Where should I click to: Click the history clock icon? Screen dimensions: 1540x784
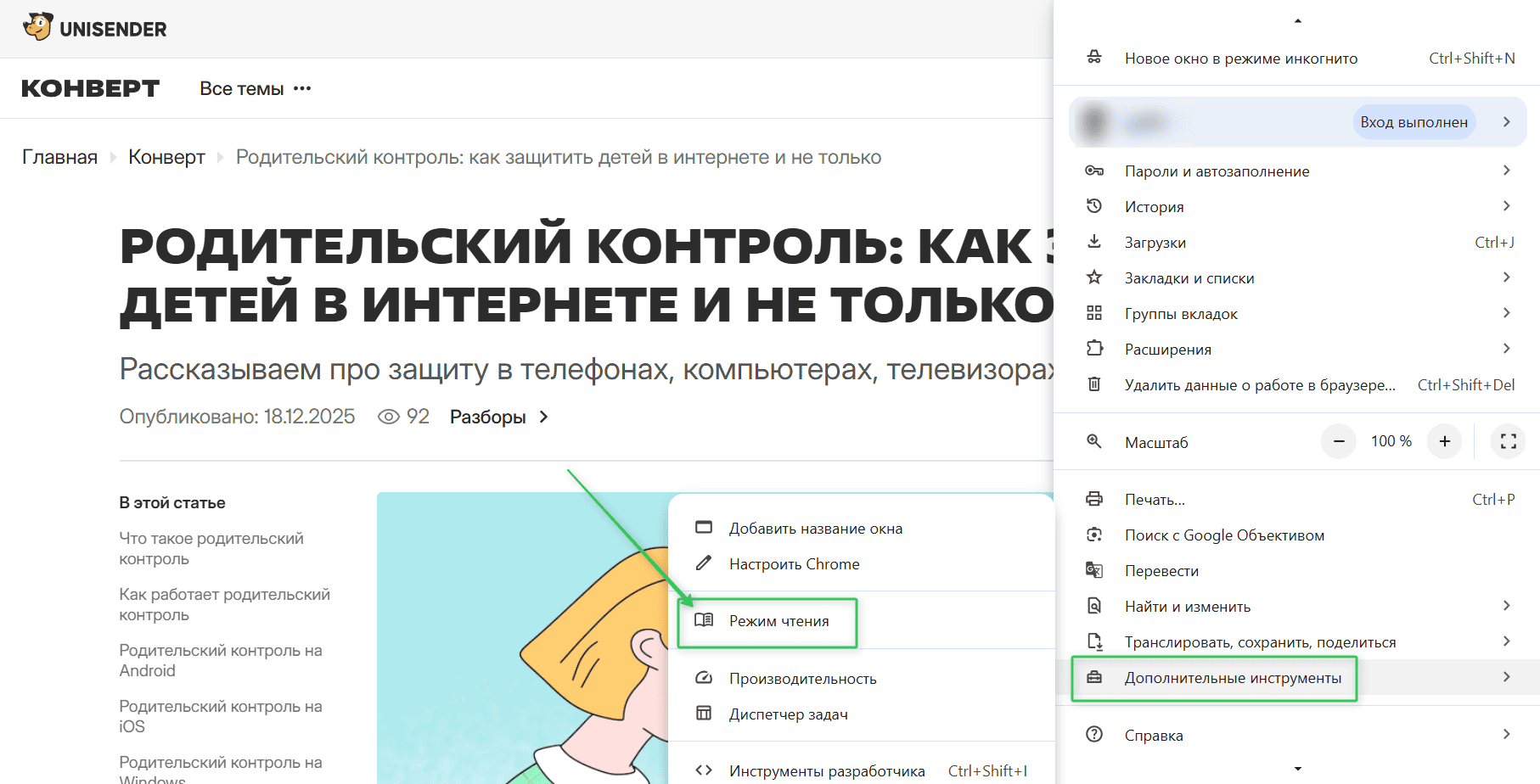click(1094, 206)
